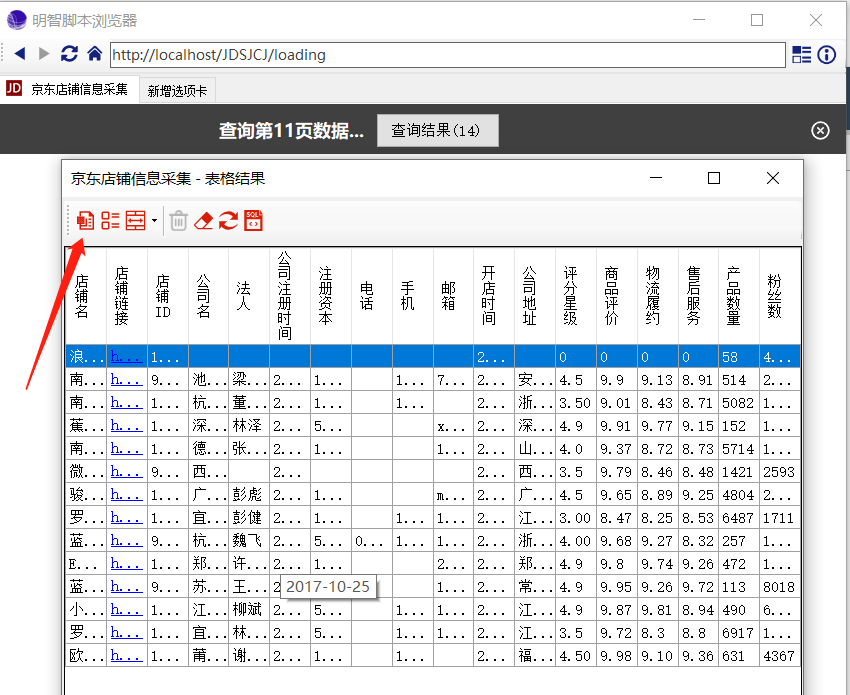Viewport: 850px width, 695px height.
Task: Open the info icon at the browser's top right
Action: click(827, 54)
